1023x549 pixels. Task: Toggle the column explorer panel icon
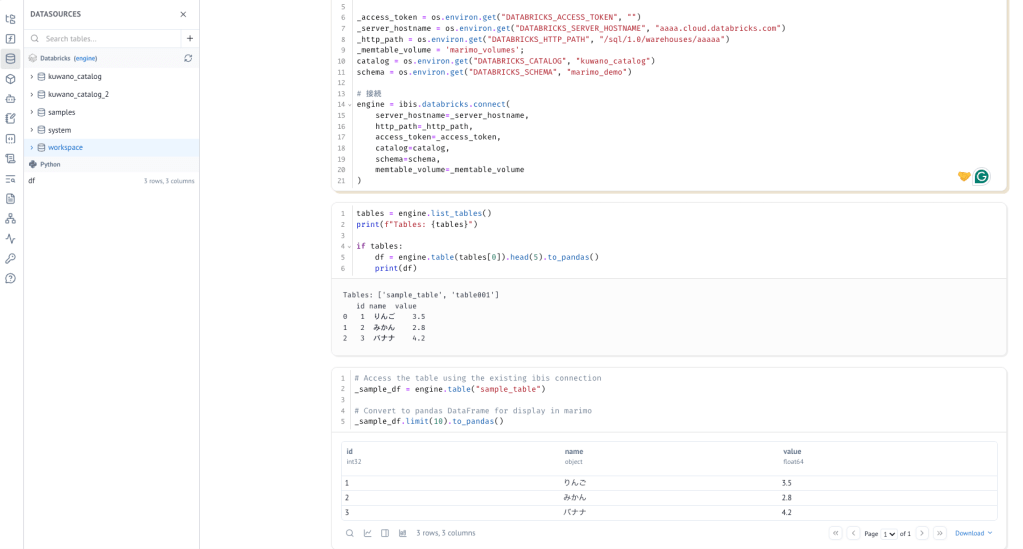(385, 533)
